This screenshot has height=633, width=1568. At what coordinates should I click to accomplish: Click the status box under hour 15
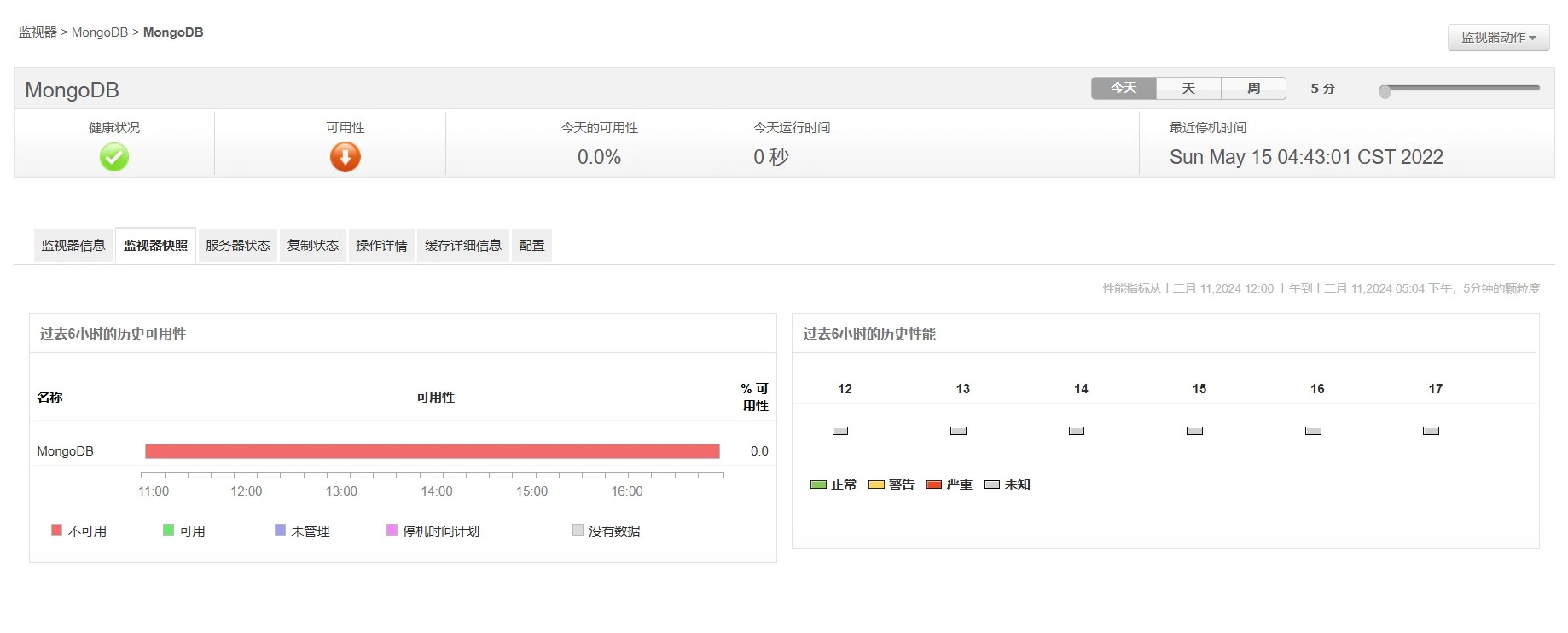pos(1194,431)
